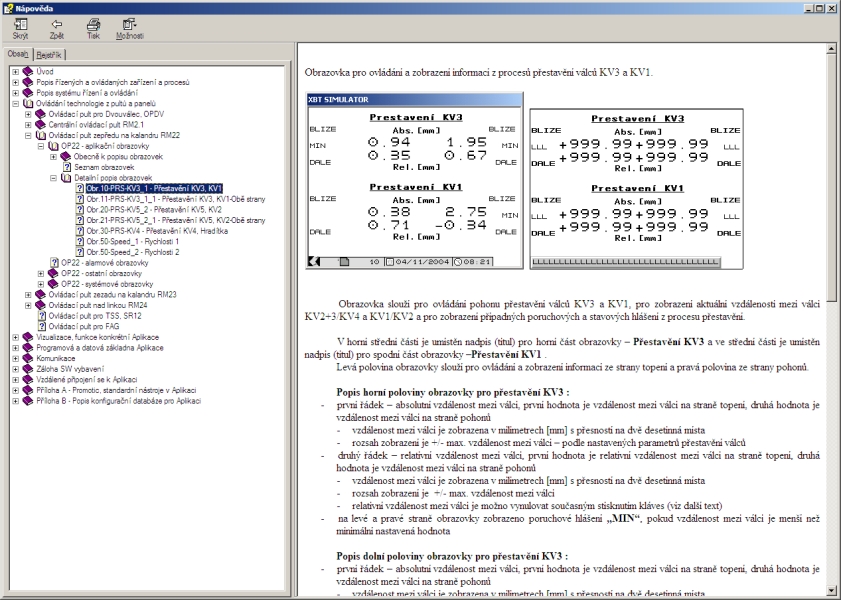841x600 pixels.
Task: Collapse OP22 - aplikační obrazovky node
Action: click(41, 146)
